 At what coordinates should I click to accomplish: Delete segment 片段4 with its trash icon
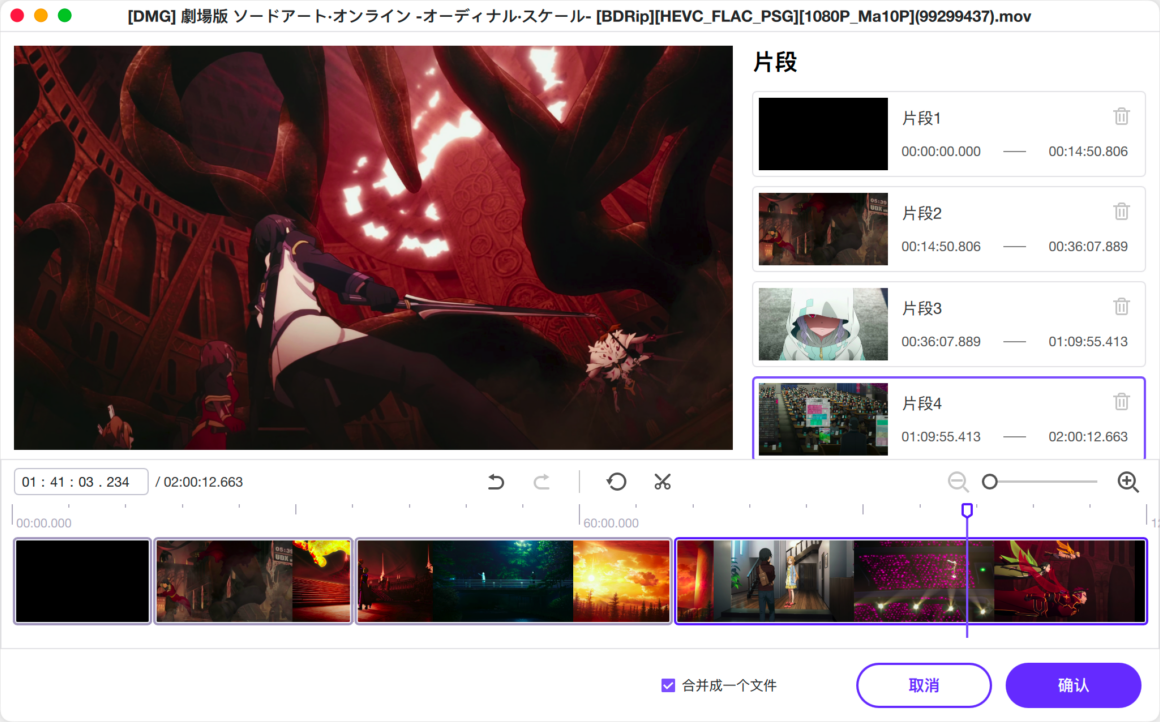(x=1121, y=402)
